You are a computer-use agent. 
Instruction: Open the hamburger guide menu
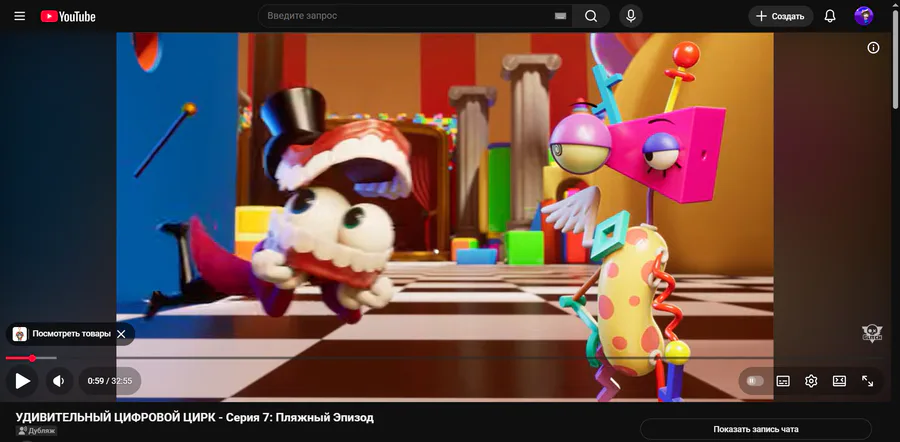click(x=20, y=16)
